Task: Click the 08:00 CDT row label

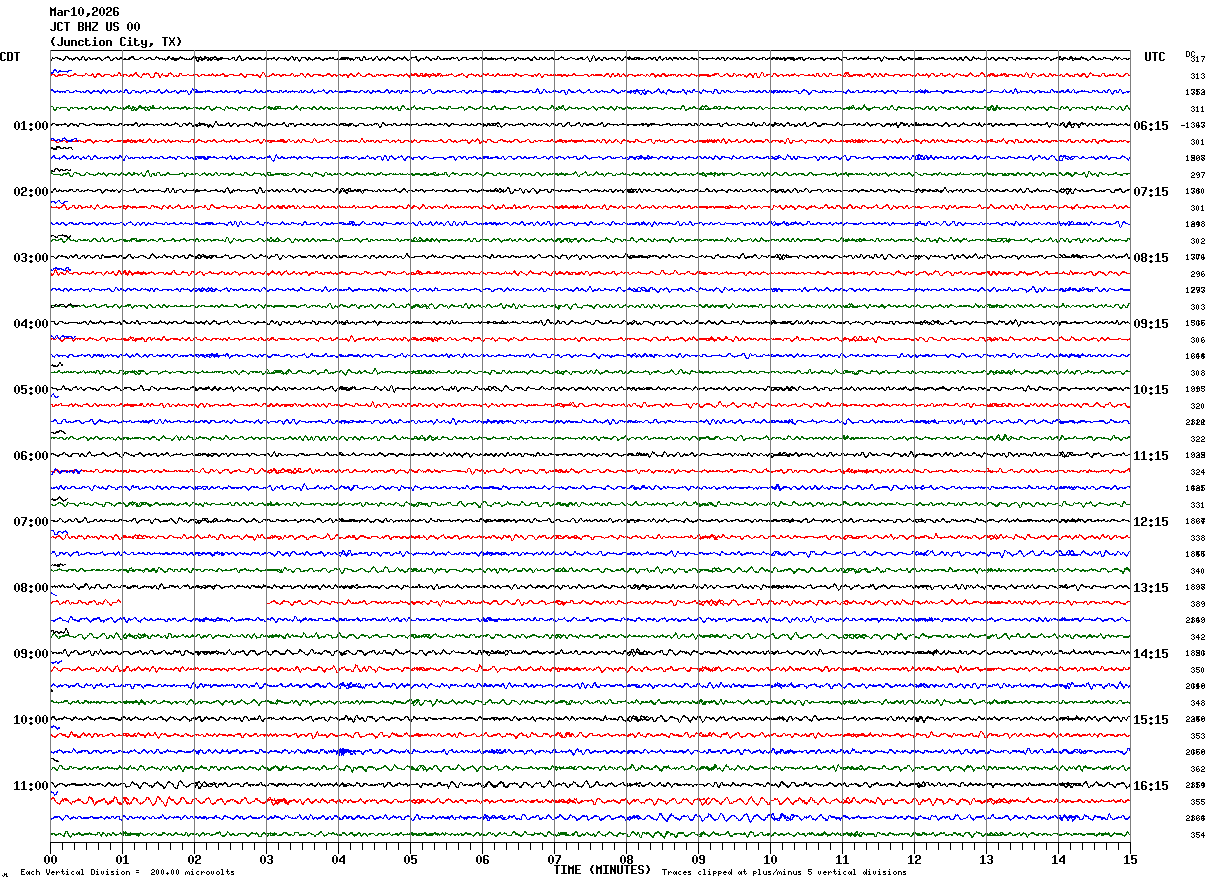Action: pos(30,588)
